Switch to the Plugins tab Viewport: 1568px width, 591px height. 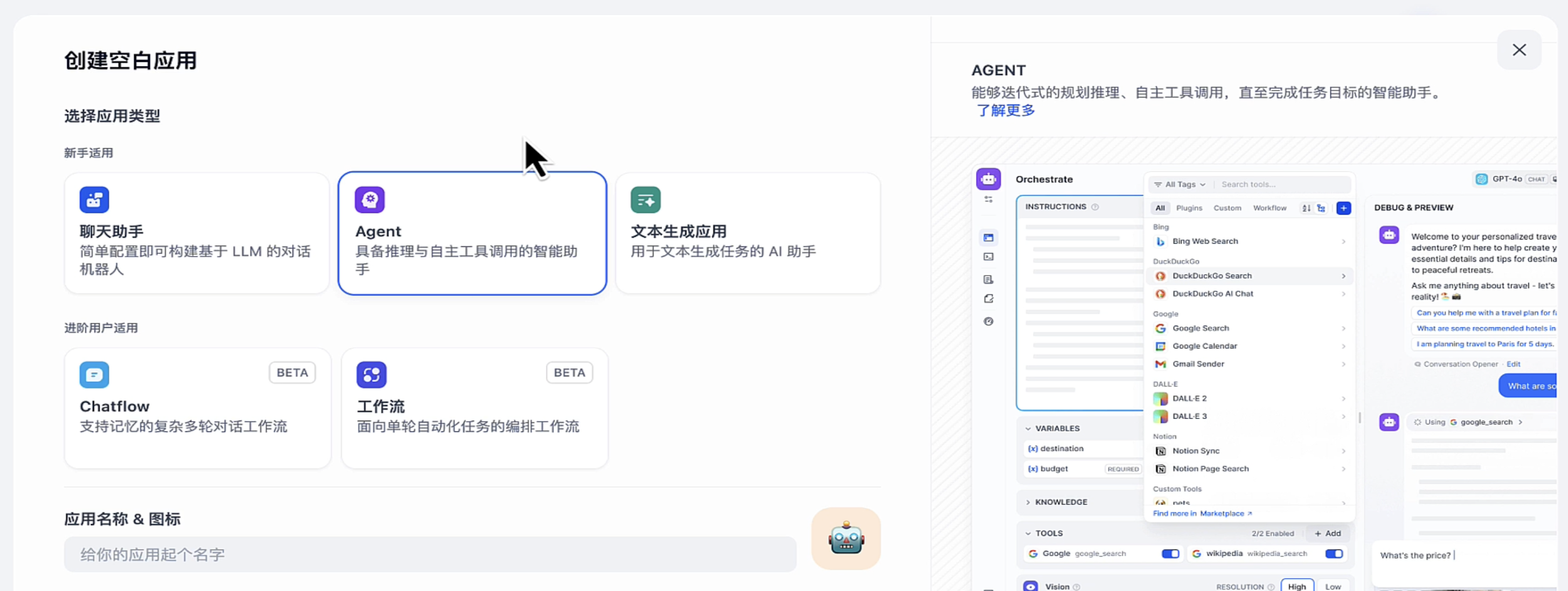pos(1189,208)
